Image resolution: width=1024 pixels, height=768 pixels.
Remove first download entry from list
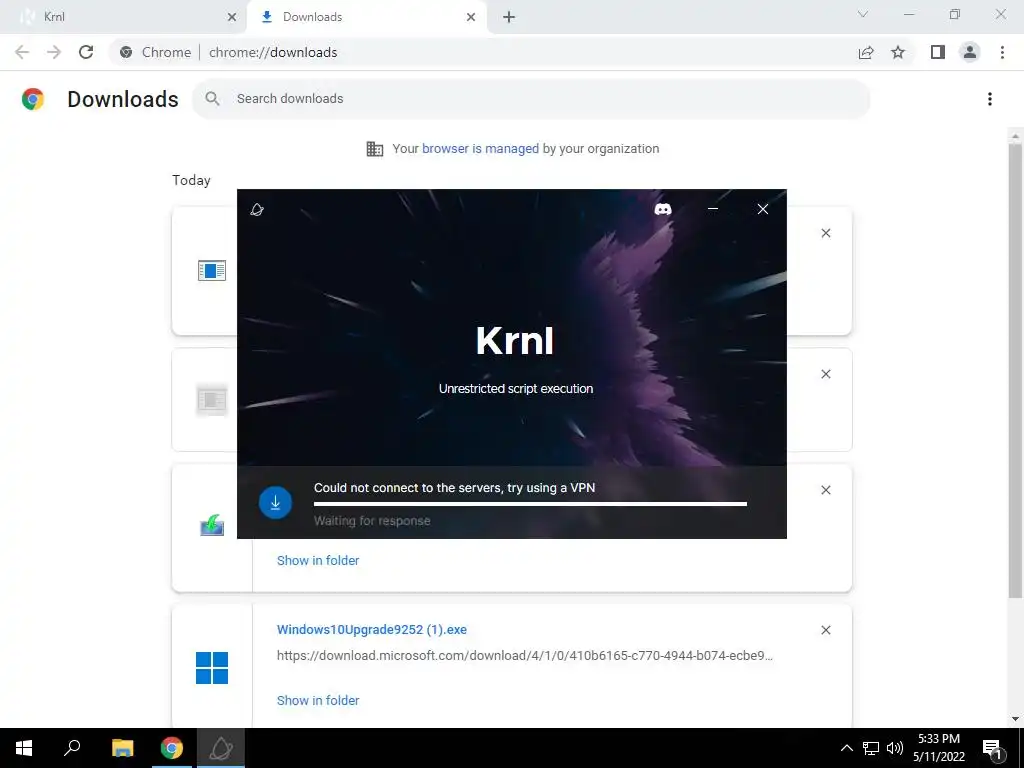click(825, 233)
